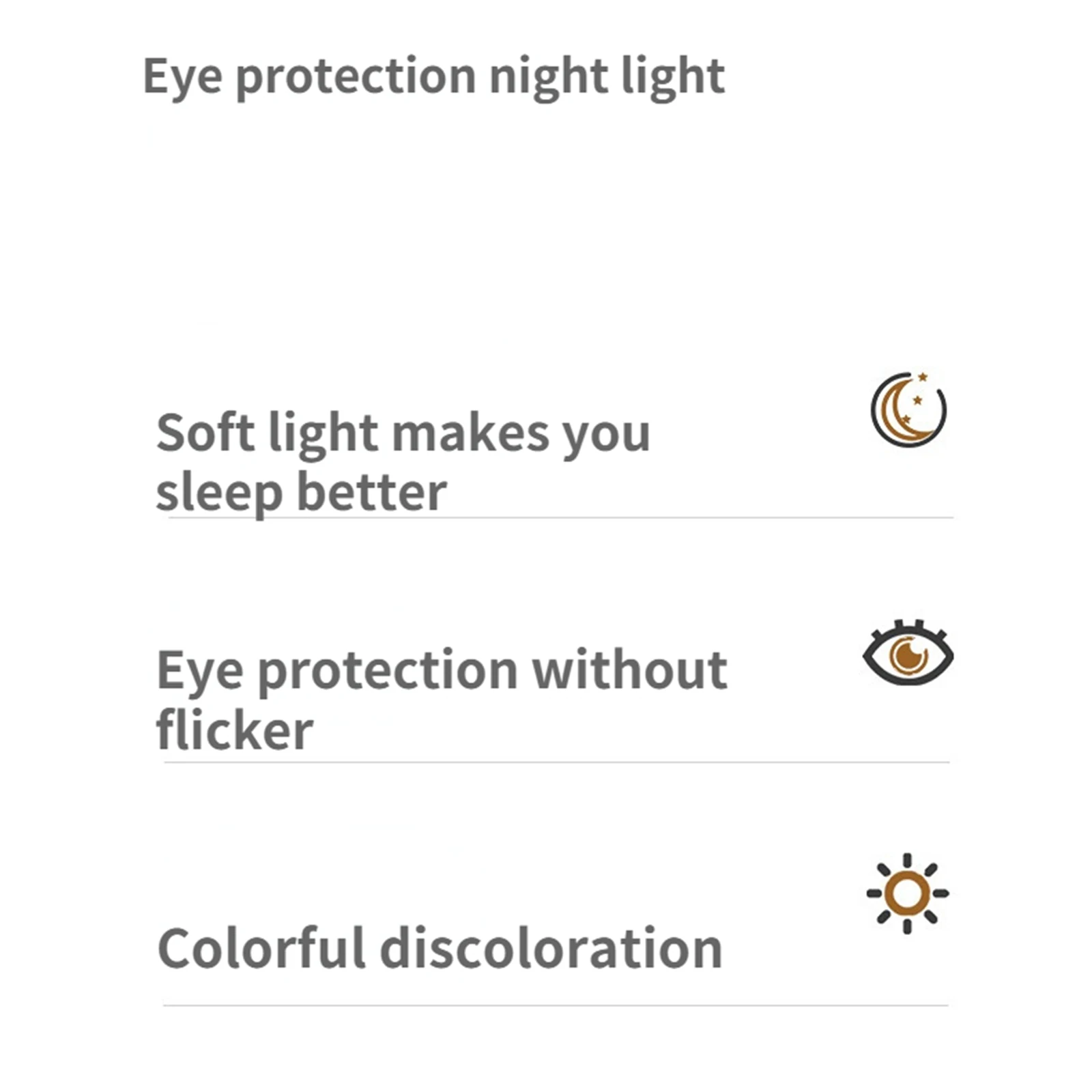The width and height of the screenshot is (1092, 1092).
Task: Click the word "flicker"
Action: coord(234,730)
